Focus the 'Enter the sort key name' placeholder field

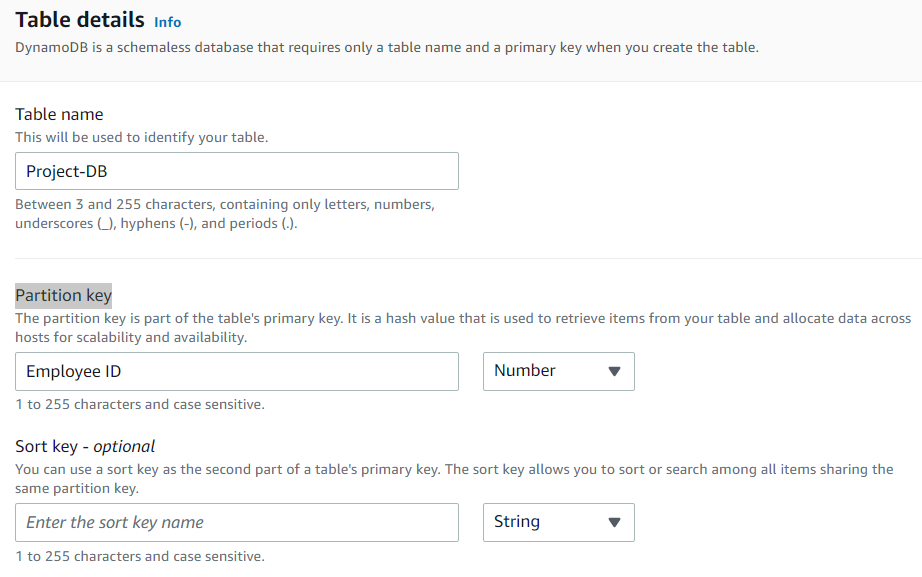[236, 522]
